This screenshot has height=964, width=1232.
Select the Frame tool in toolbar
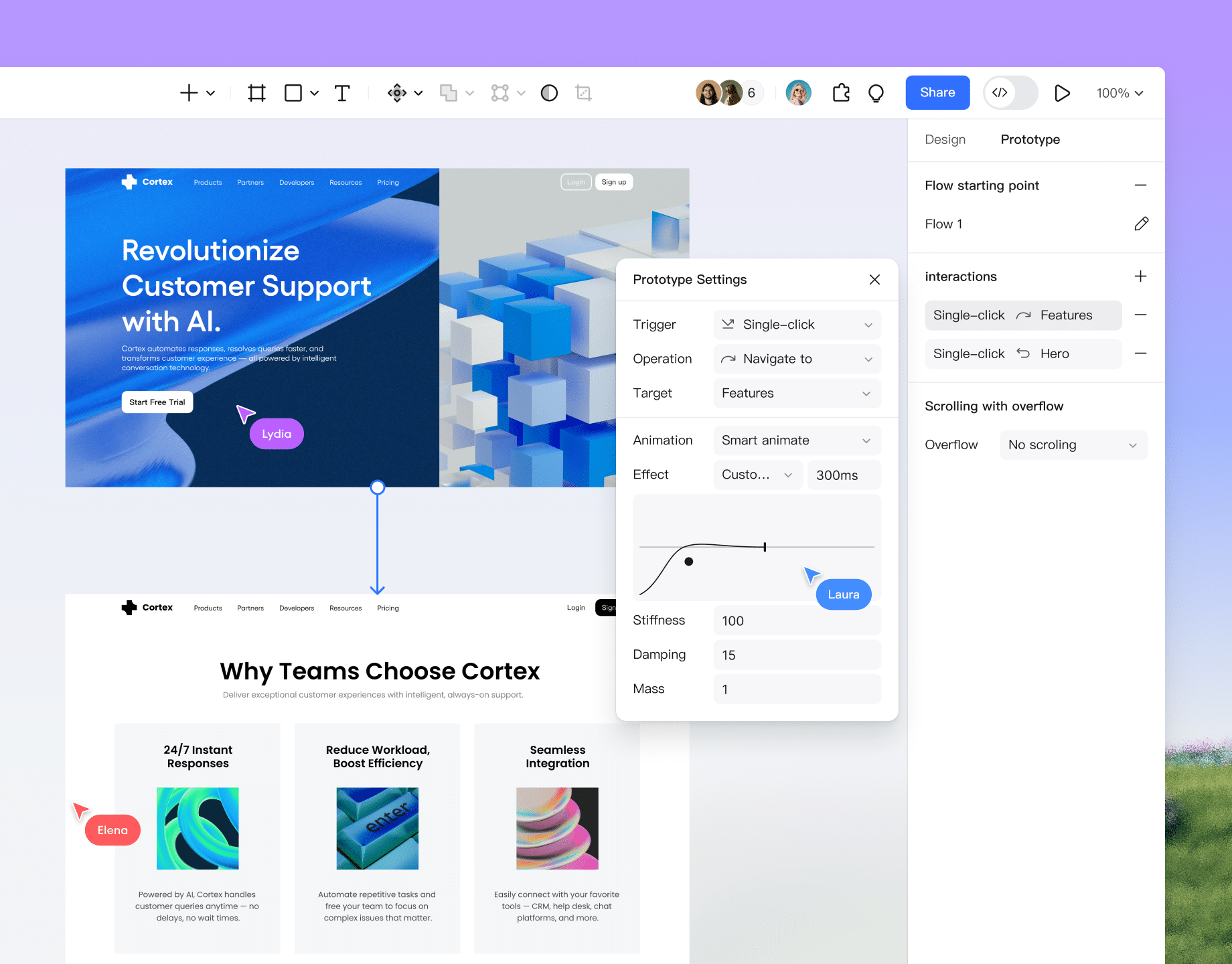point(256,93)
